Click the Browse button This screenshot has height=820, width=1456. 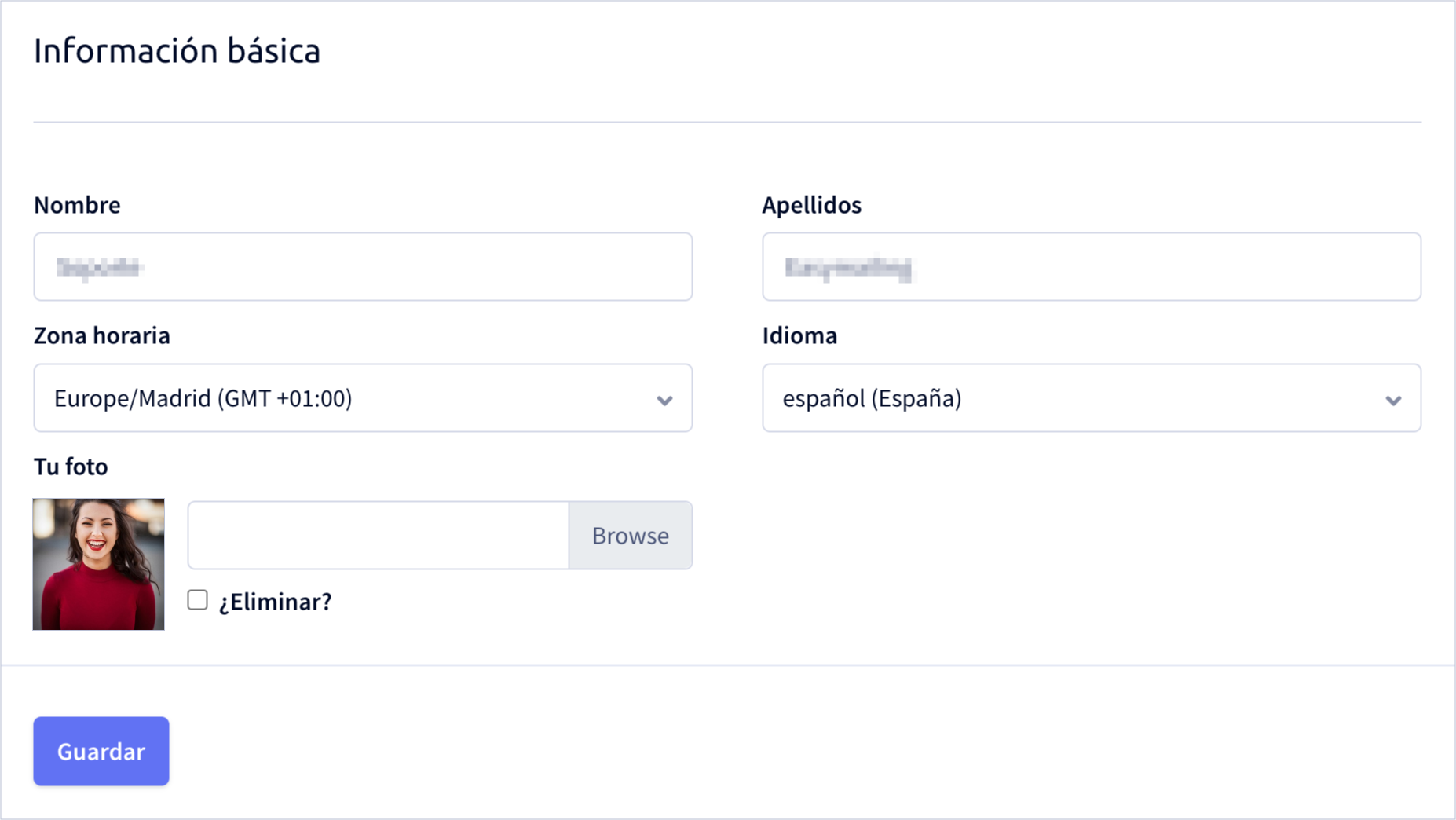pyautogui.click(x=631, y=535)
